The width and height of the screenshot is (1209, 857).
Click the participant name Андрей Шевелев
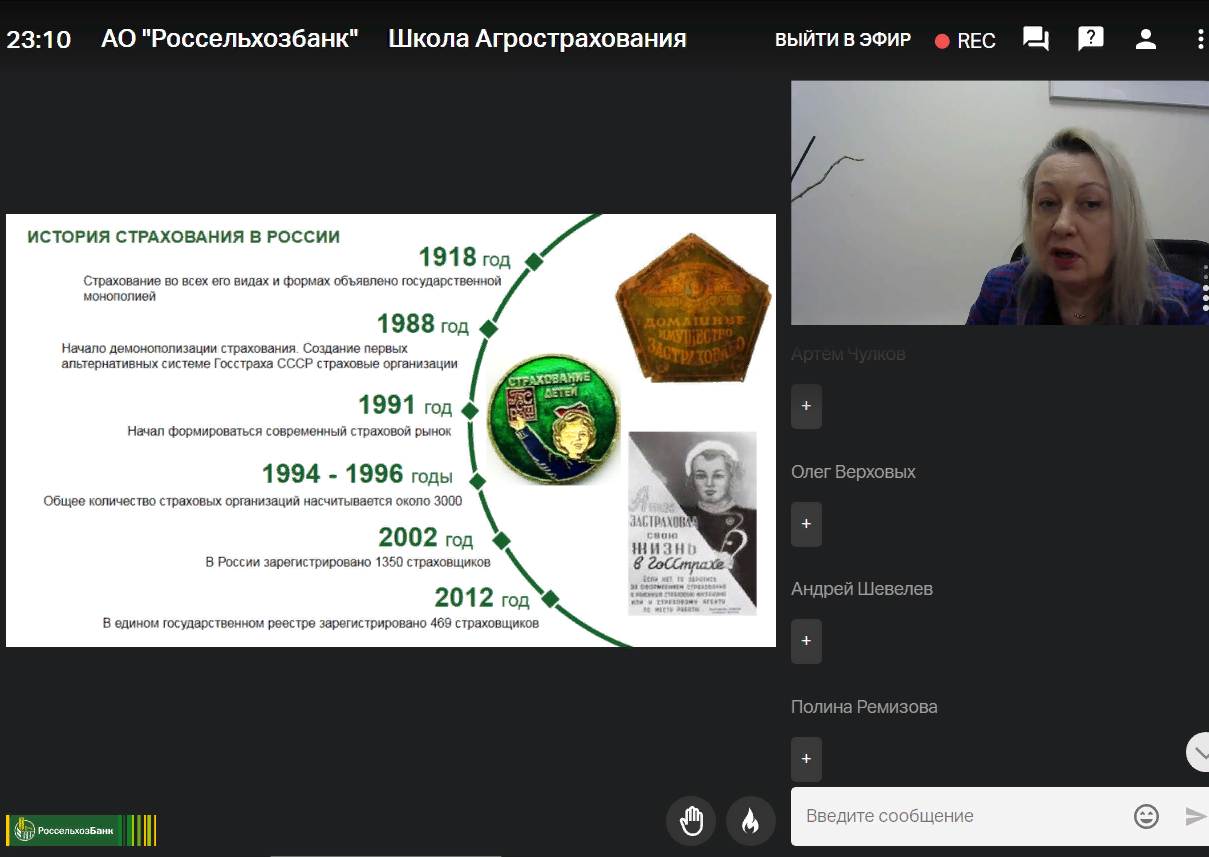coord(862,589)
